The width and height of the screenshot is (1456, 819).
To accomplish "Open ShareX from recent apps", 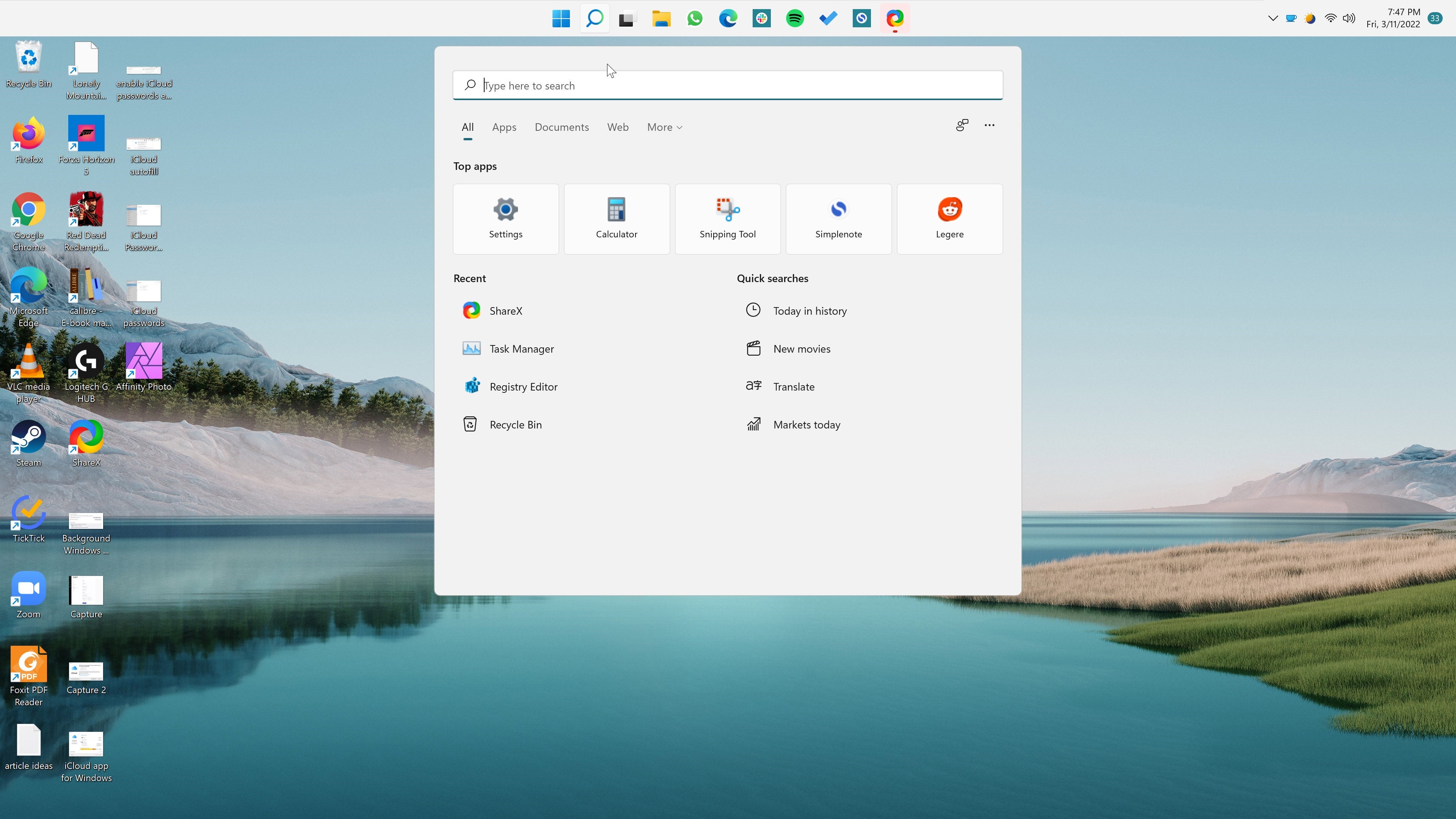I will [506, 310].
